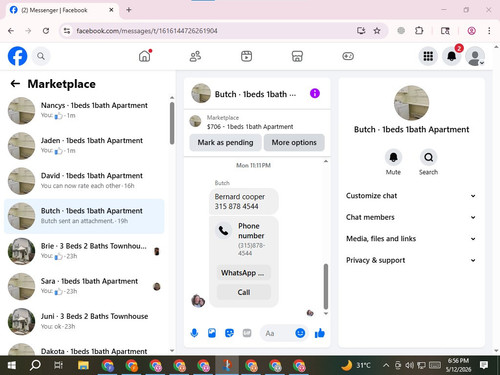Open account profile avatar menu
500x375 pixels.
[475, 56]
